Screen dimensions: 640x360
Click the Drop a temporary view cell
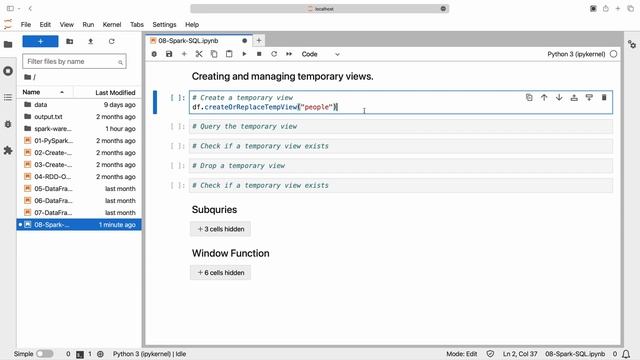(401, 166)
